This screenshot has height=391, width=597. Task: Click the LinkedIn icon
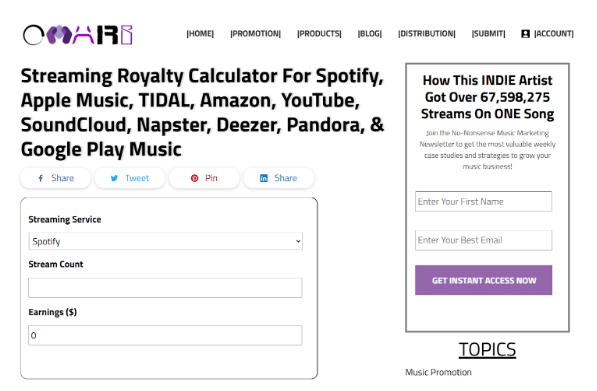click(x=263, y=178)
